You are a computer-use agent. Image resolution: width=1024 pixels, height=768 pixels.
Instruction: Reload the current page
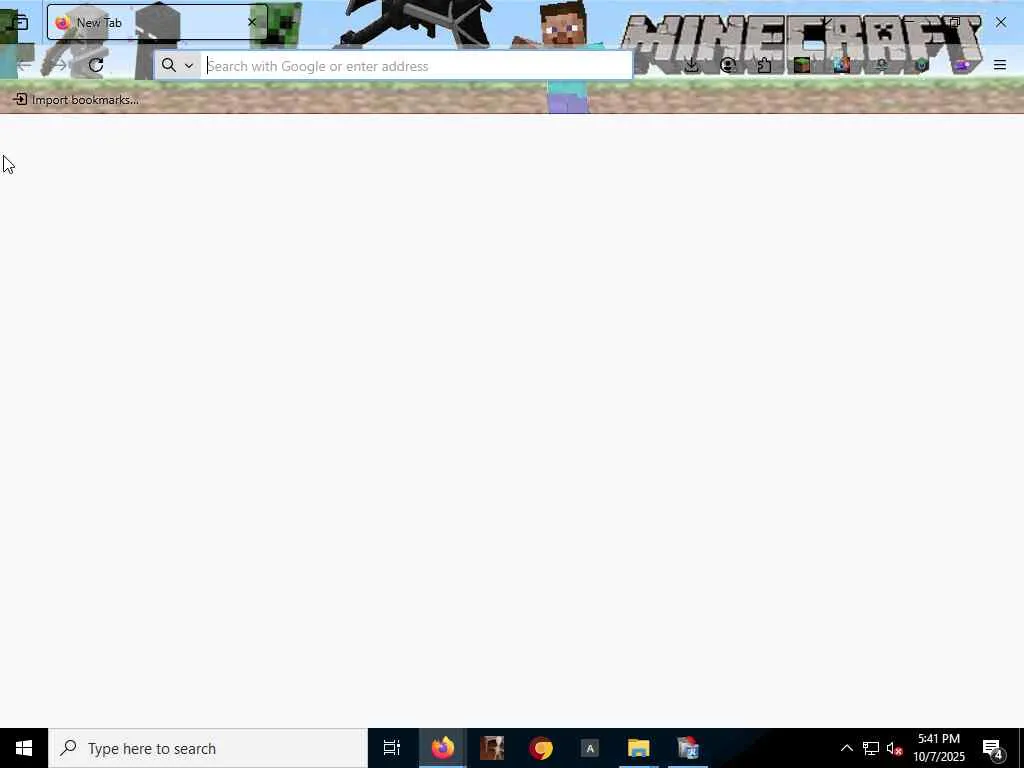coord(96,65)
